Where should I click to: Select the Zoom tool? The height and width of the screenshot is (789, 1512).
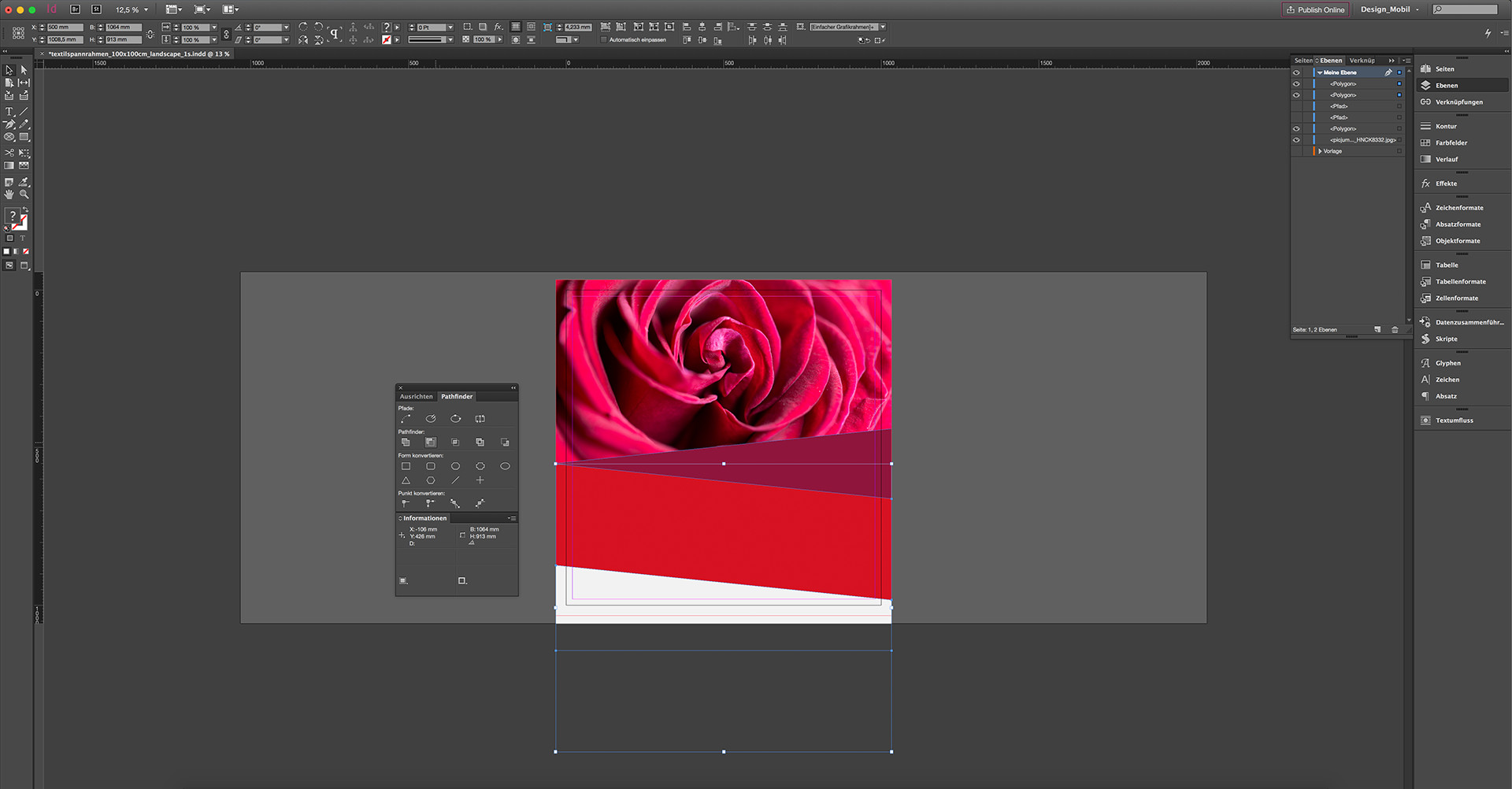[24, 194]
